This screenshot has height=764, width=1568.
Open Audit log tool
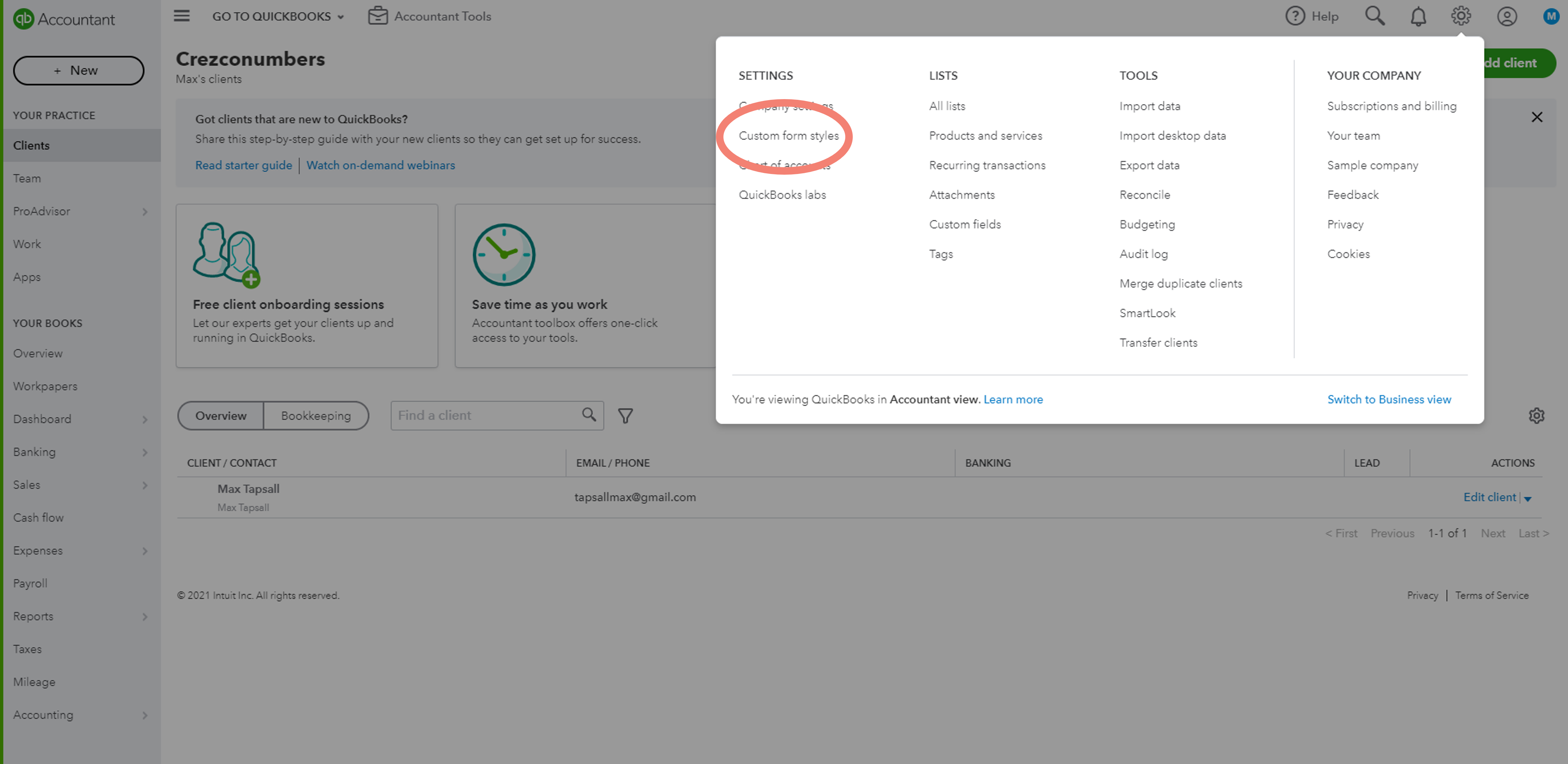[x=1143, y=254]
